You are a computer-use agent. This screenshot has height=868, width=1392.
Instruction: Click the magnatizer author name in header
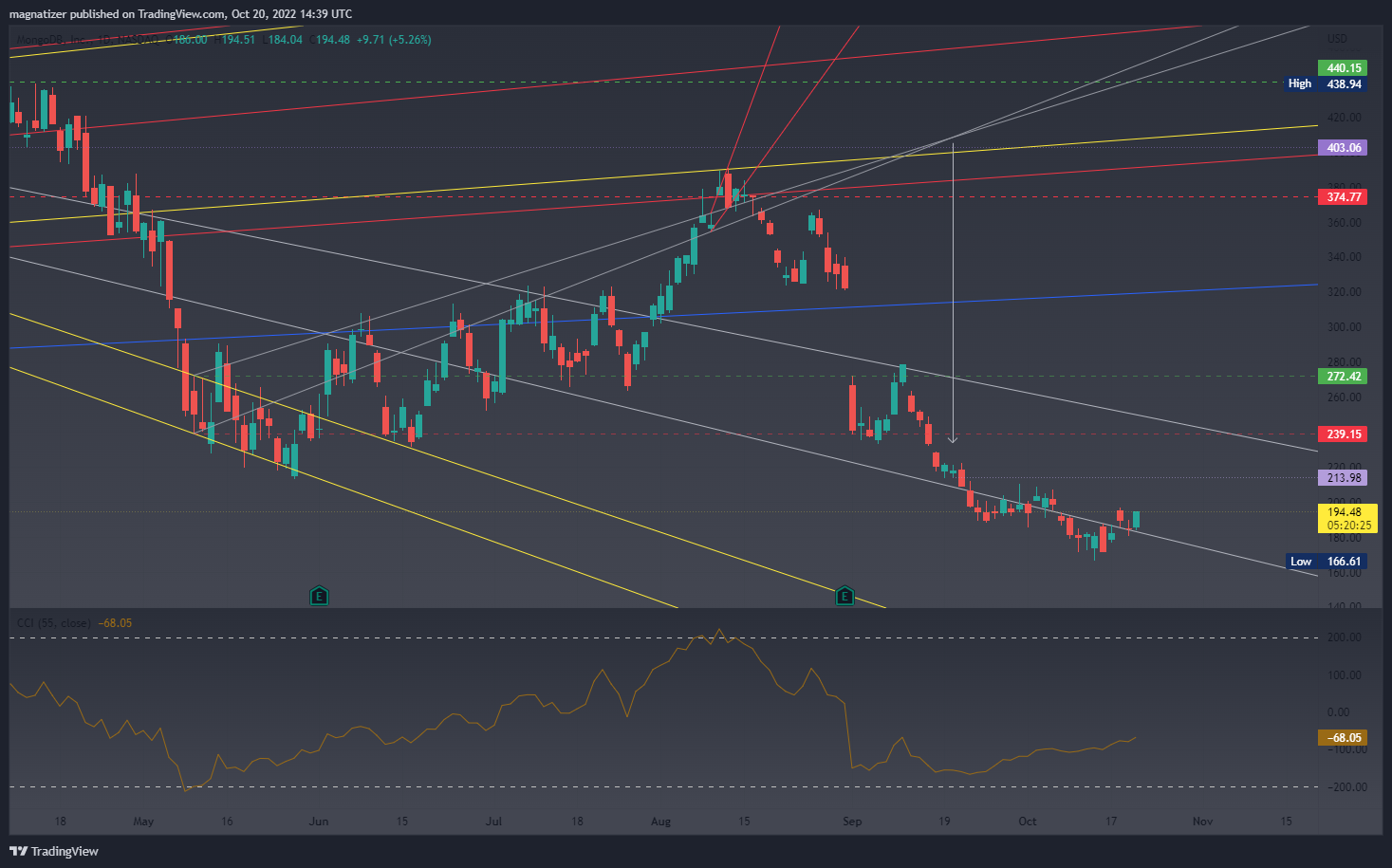38,14
